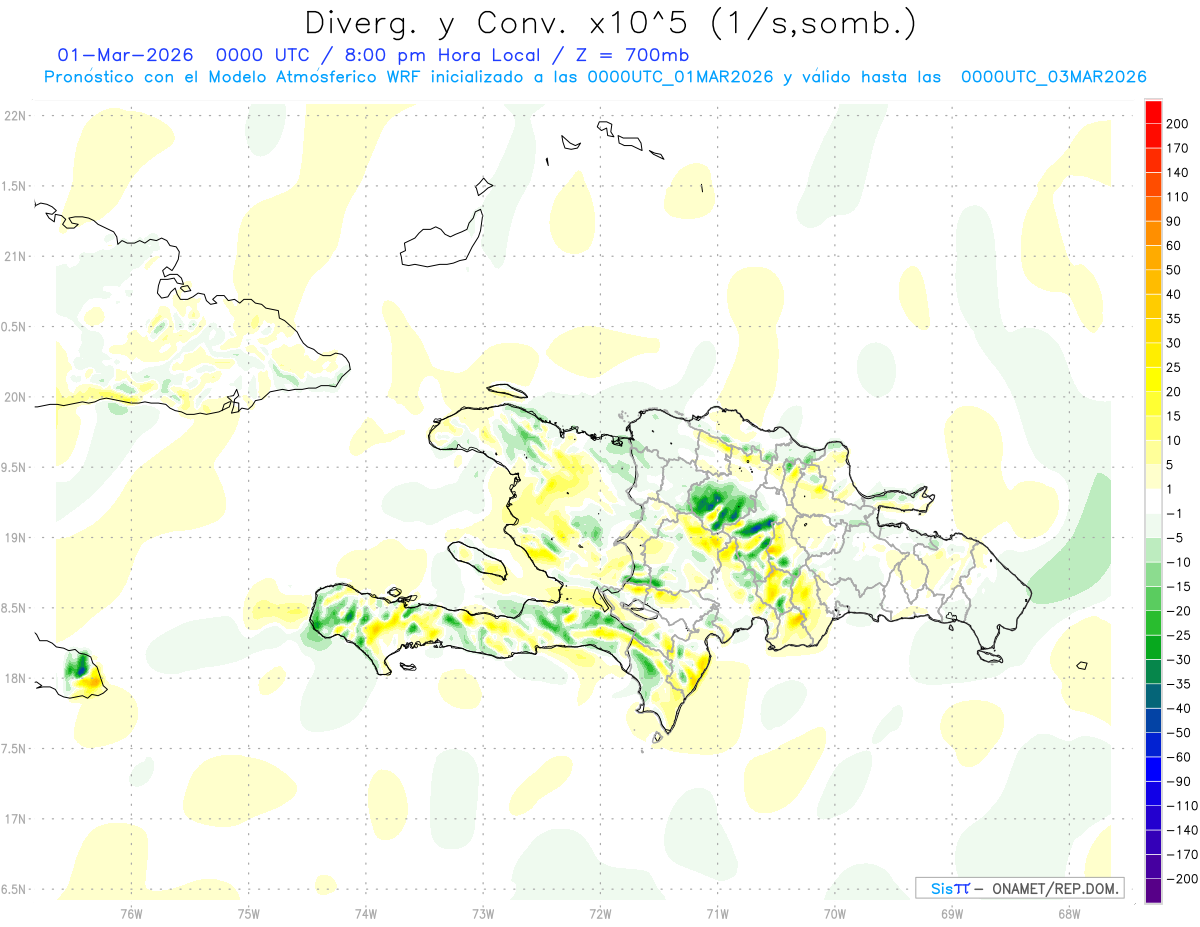Click the "9.5N" latitude label
The height and width of the screenshot is (927, 1200).
point(14,467)
